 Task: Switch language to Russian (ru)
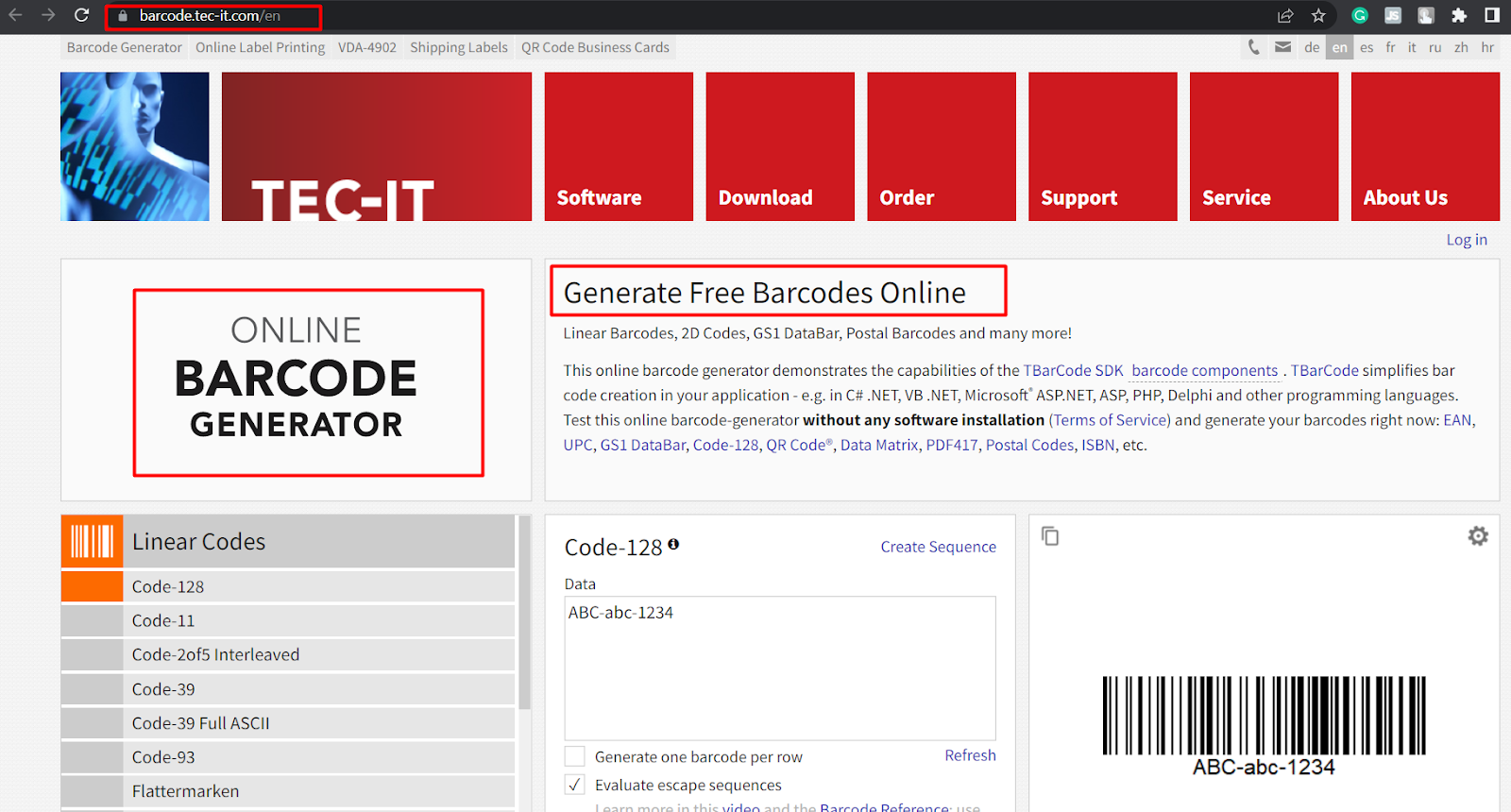[1435, 47]
